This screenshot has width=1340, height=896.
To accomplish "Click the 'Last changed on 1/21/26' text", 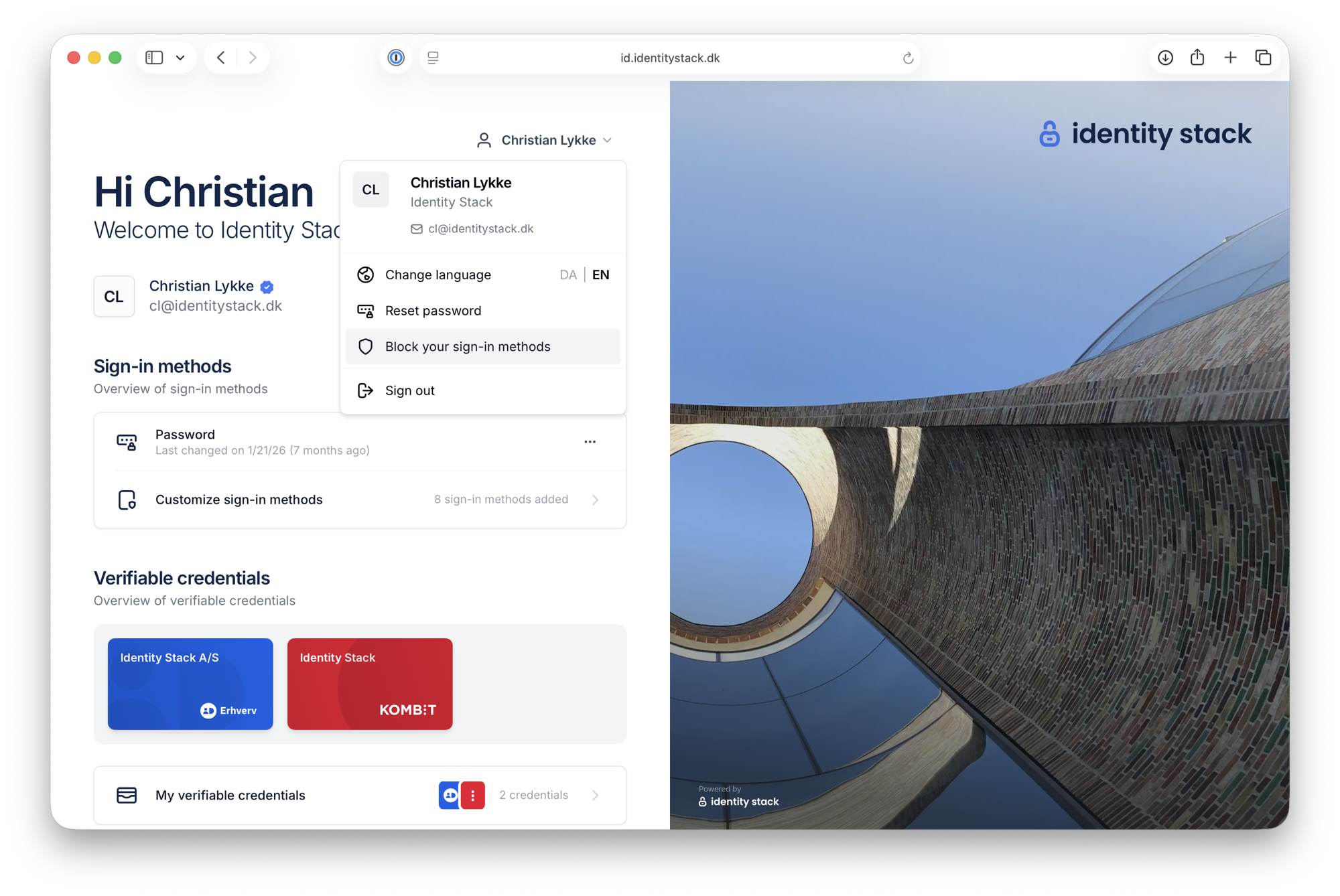I will (x=263, y=451).
